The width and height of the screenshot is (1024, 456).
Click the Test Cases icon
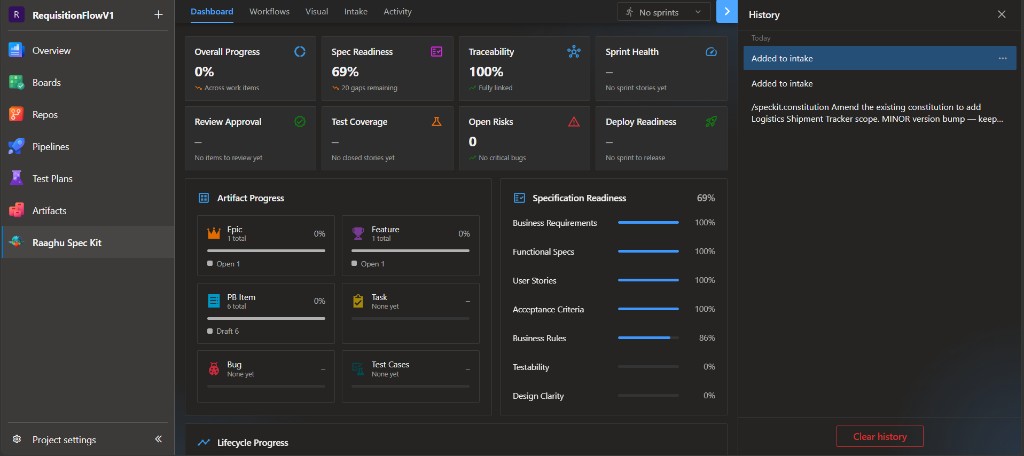[358, 369]
